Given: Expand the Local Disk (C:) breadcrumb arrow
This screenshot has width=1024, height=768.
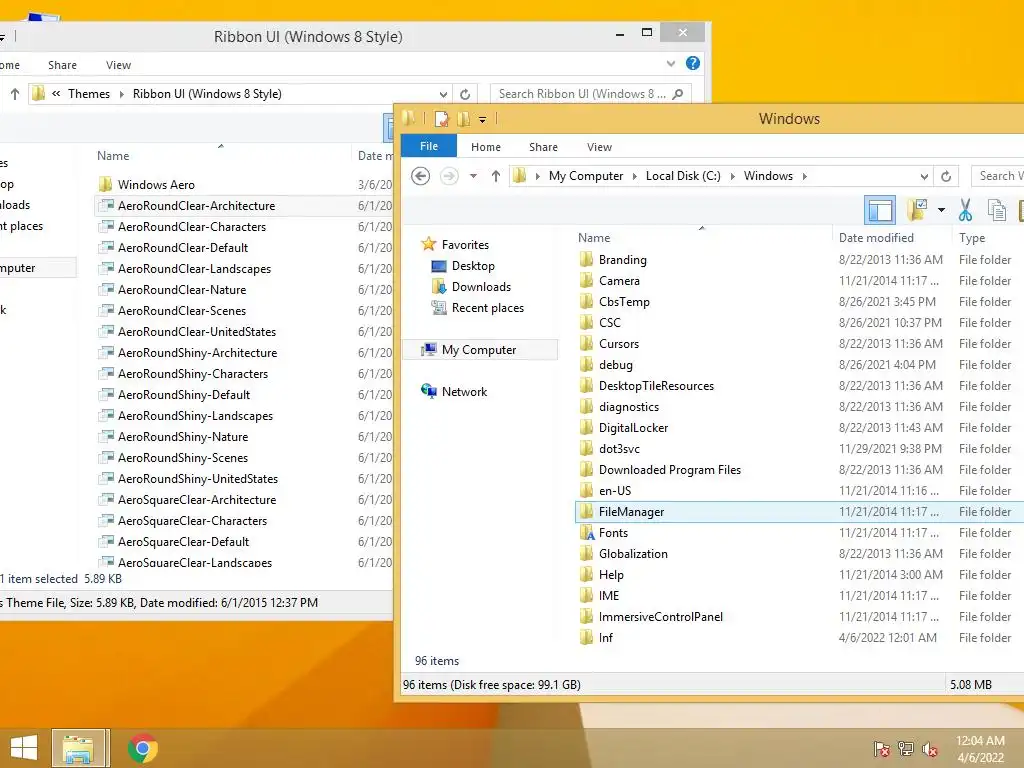Looking at the screenshot, I should [x=732, y=176].
